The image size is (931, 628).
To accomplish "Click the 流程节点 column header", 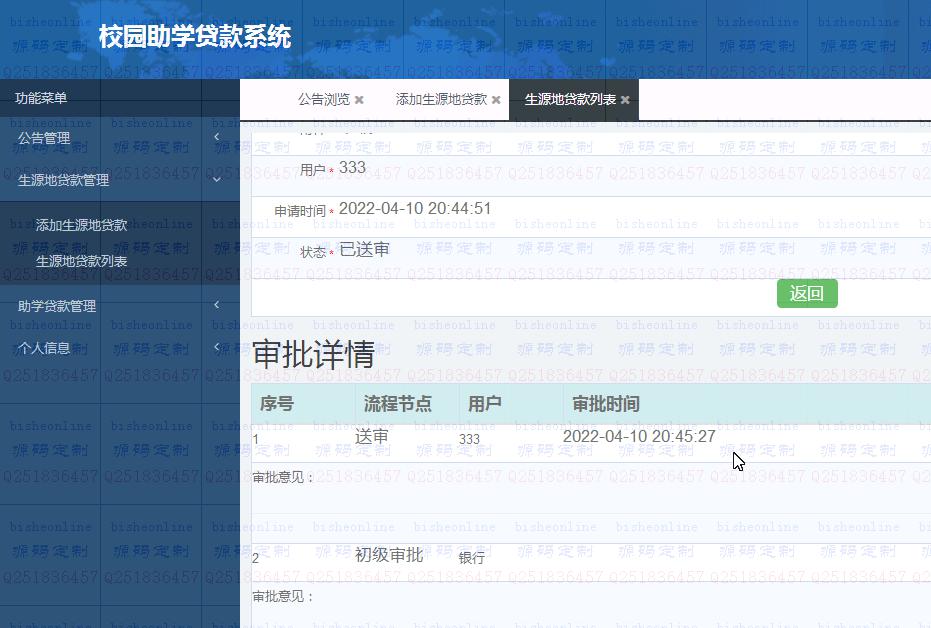I will click(397, 404).
